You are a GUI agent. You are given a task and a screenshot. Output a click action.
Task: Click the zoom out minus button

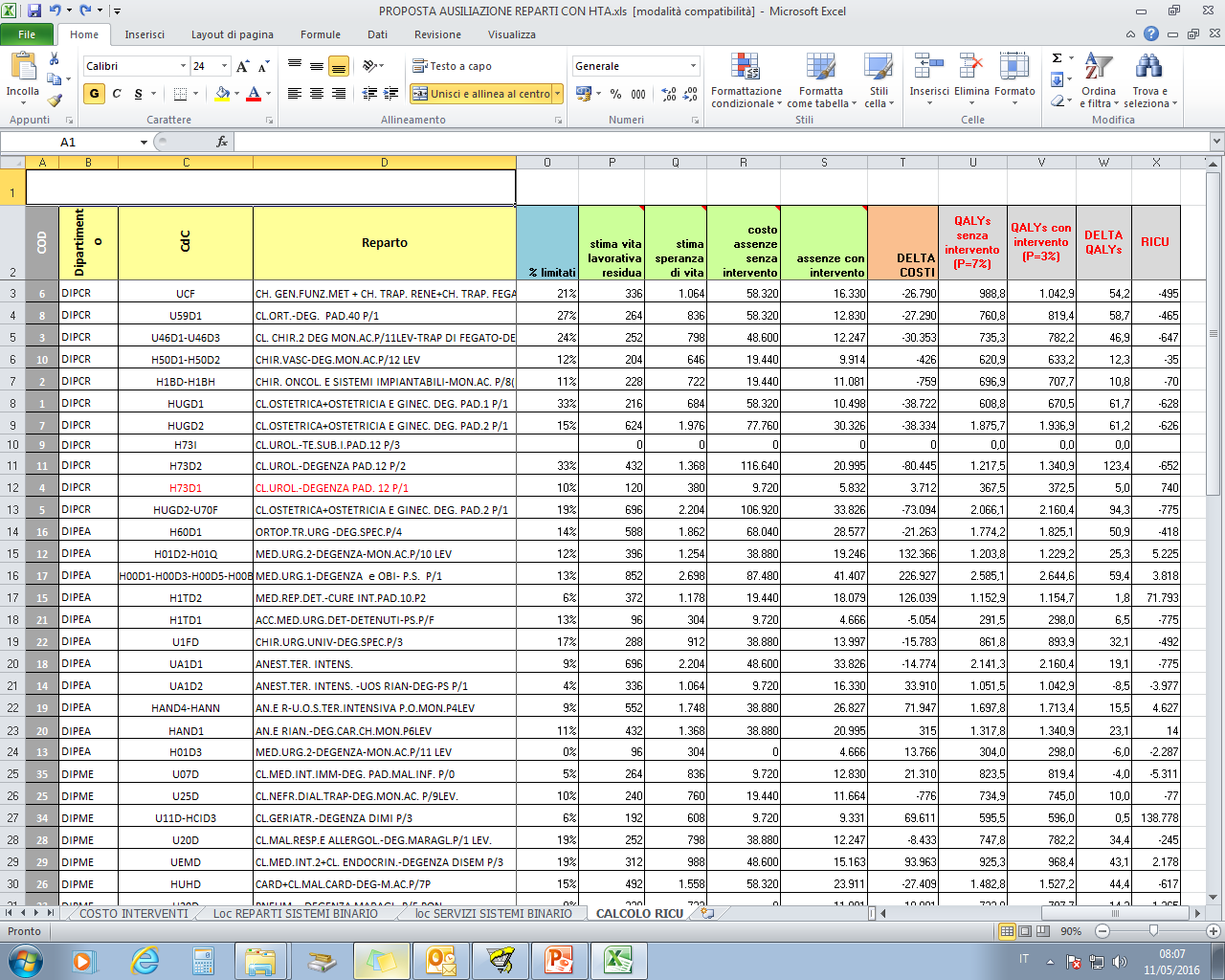[x=1102, y=931]
